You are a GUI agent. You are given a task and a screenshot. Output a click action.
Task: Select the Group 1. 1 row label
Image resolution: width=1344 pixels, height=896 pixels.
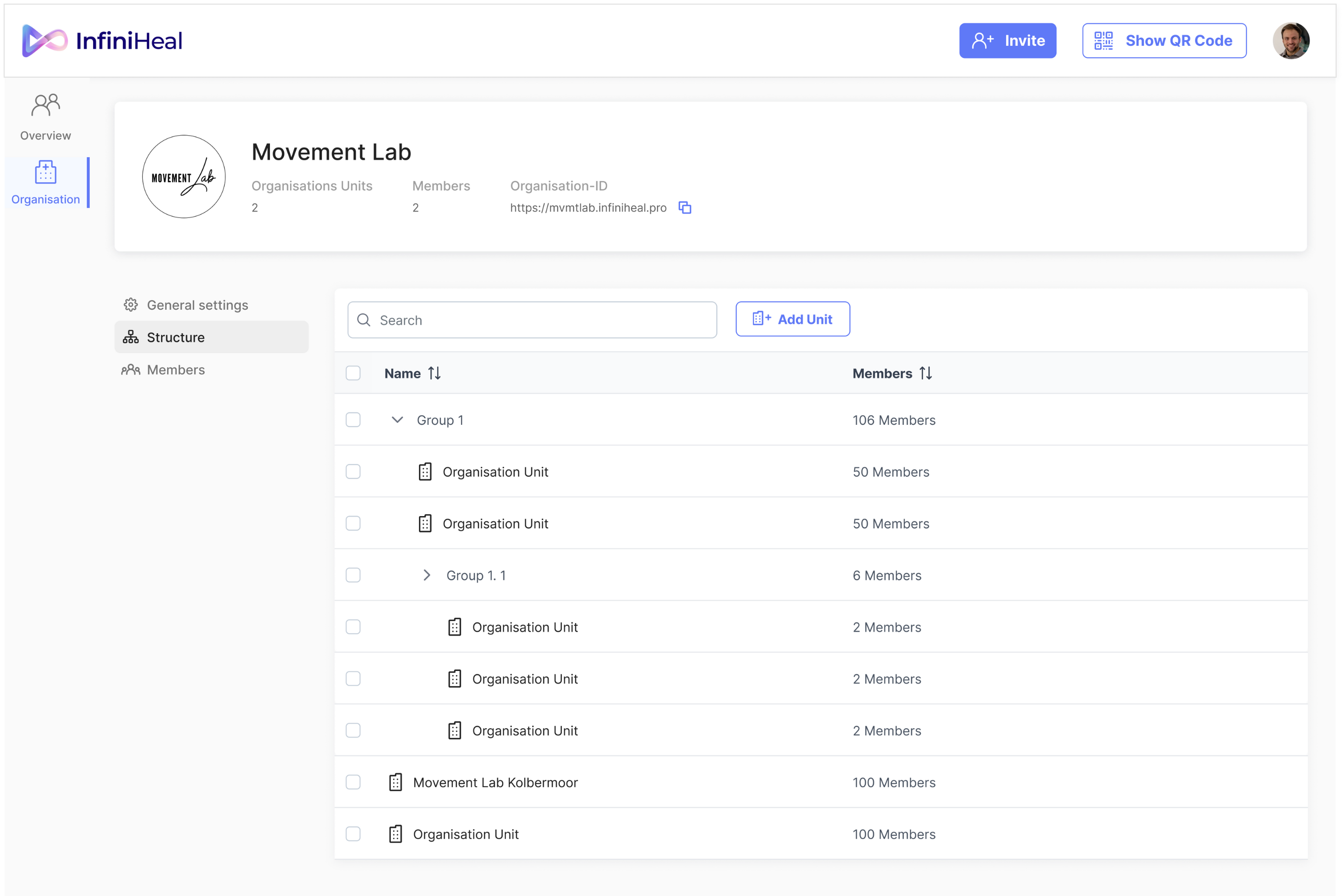coord(476,575)
